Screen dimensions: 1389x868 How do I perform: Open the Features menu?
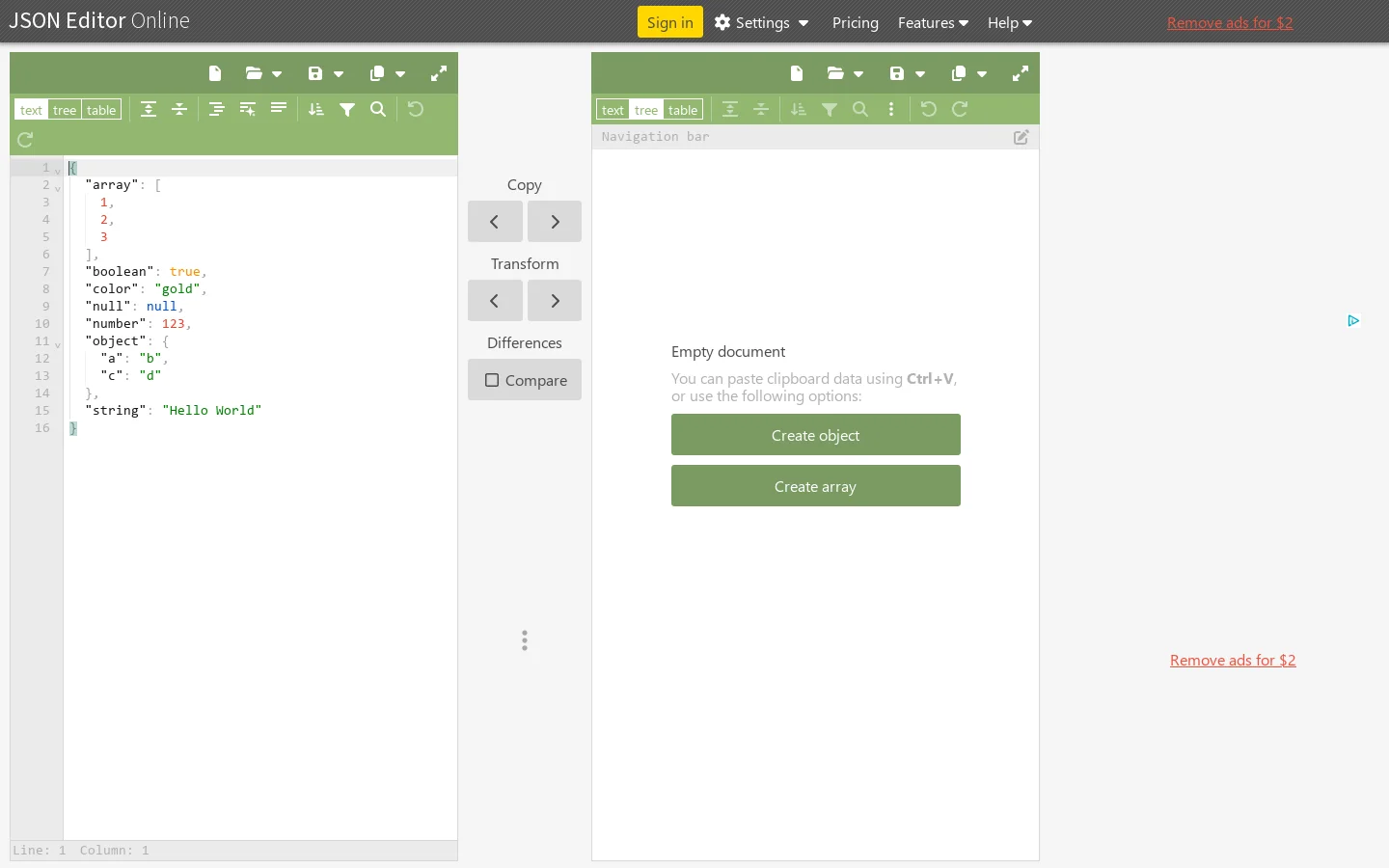[x=933, y=22]
